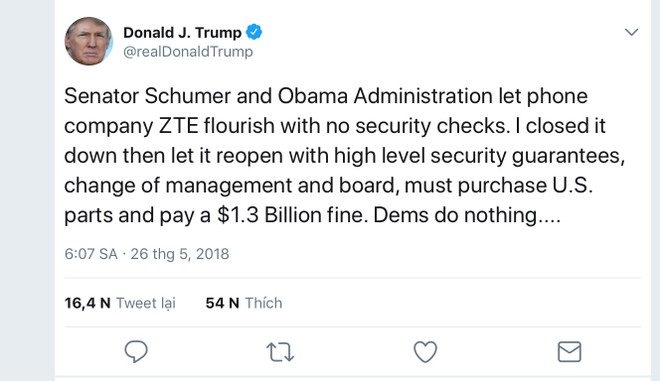Open the Donald J. Trump display name
Viewport: 660px width, 381px height.
pos(182,32)
